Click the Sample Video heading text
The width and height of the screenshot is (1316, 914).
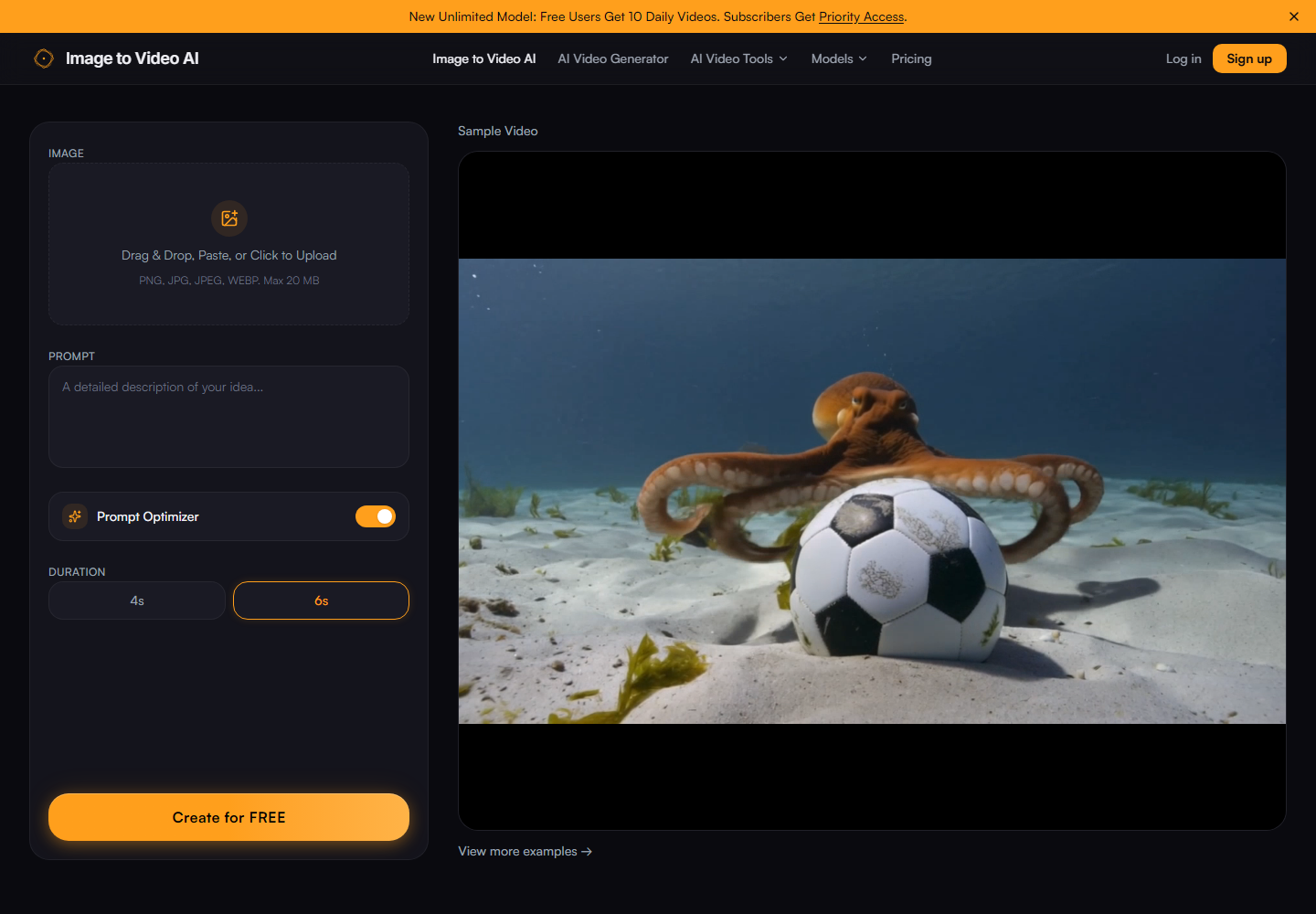498,131
